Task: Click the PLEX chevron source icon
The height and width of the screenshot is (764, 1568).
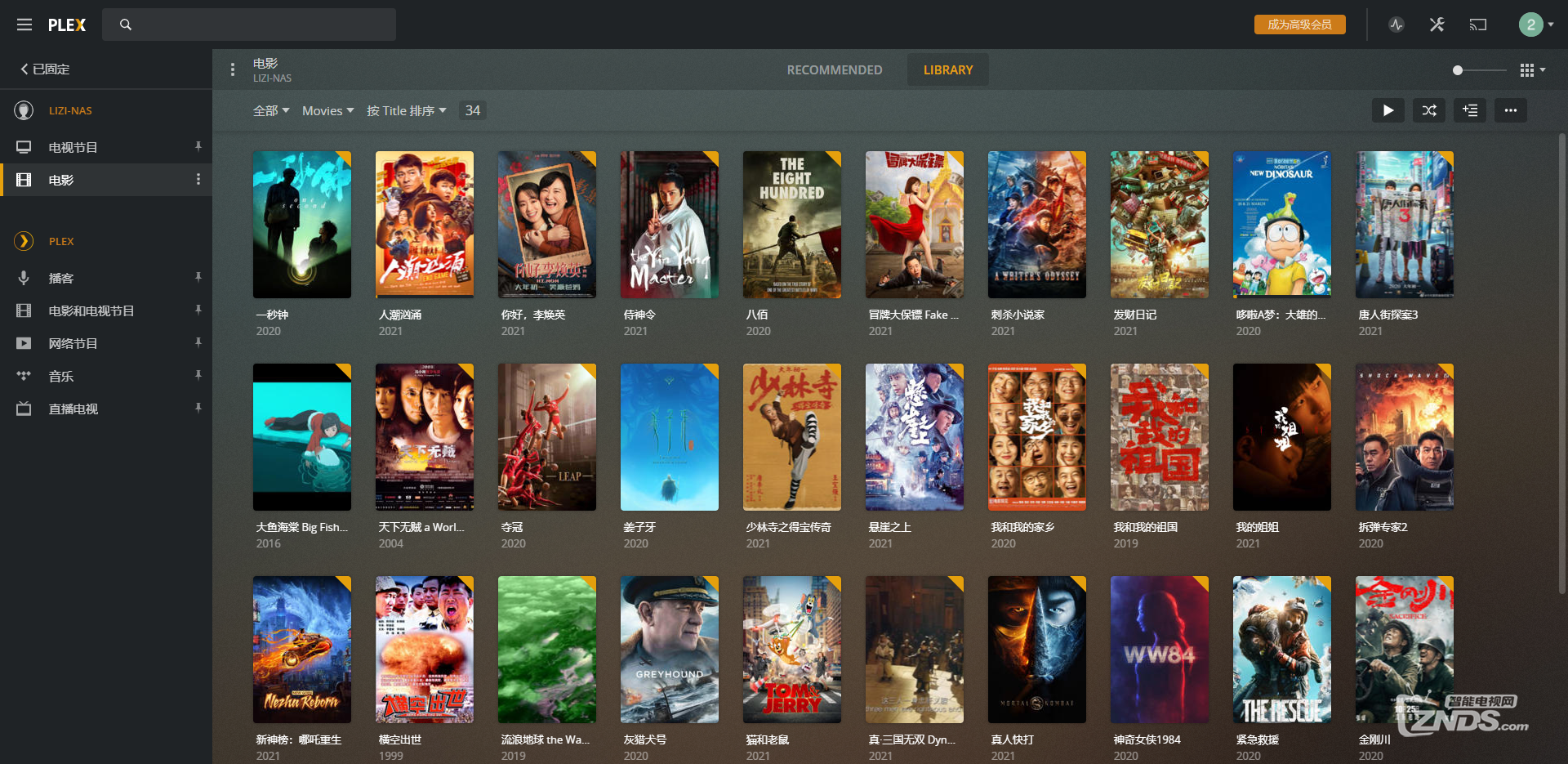Action: click(x=24, y=241)
